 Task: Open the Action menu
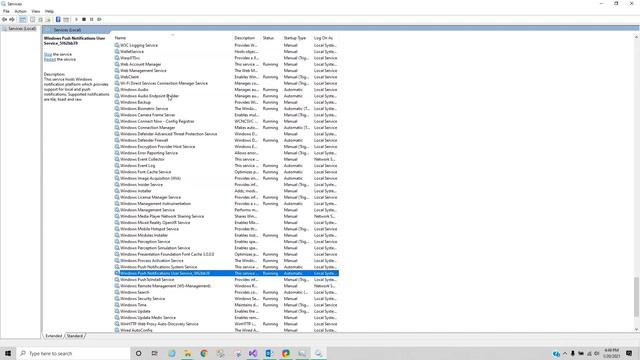pos(20,11)
